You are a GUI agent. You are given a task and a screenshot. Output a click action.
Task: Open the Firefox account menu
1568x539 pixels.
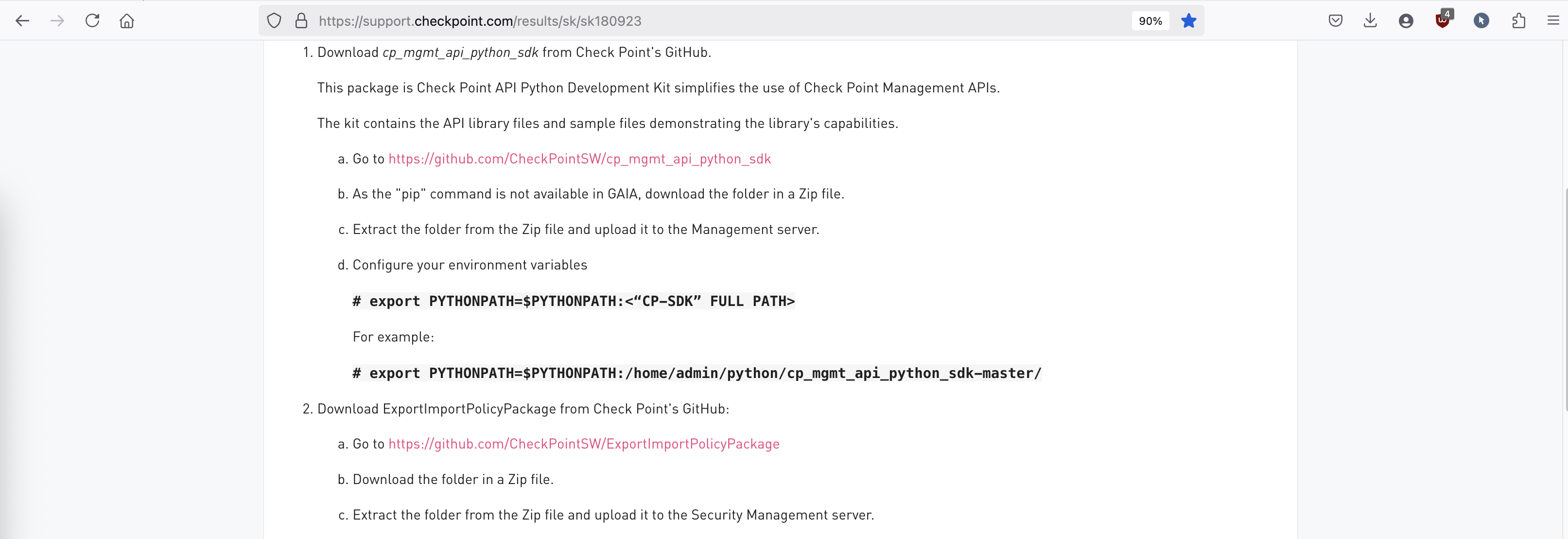[x=1406, y=21]
